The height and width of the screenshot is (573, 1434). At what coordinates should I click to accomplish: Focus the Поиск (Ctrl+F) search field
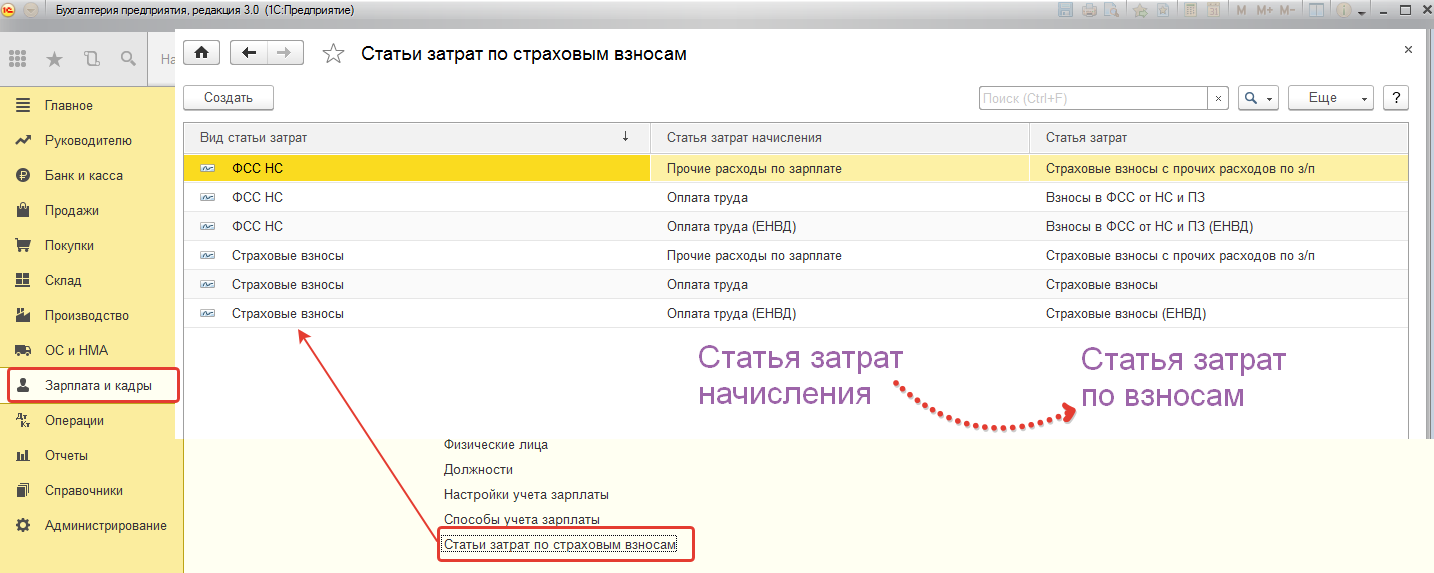[1093, 98]
